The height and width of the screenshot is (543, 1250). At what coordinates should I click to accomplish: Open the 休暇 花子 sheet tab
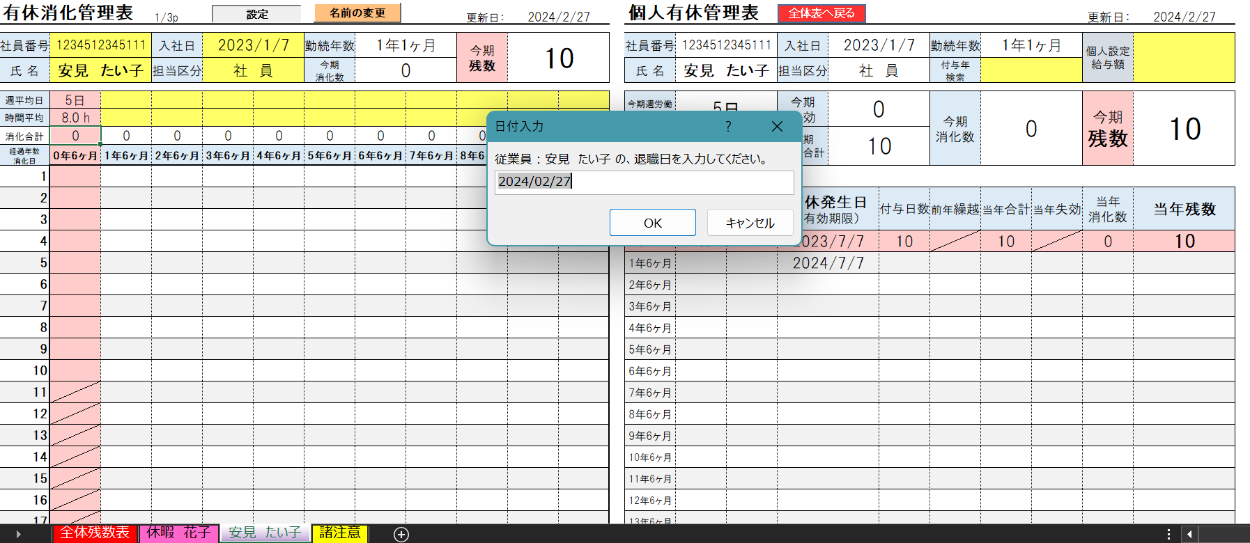(x=179, y=533)
